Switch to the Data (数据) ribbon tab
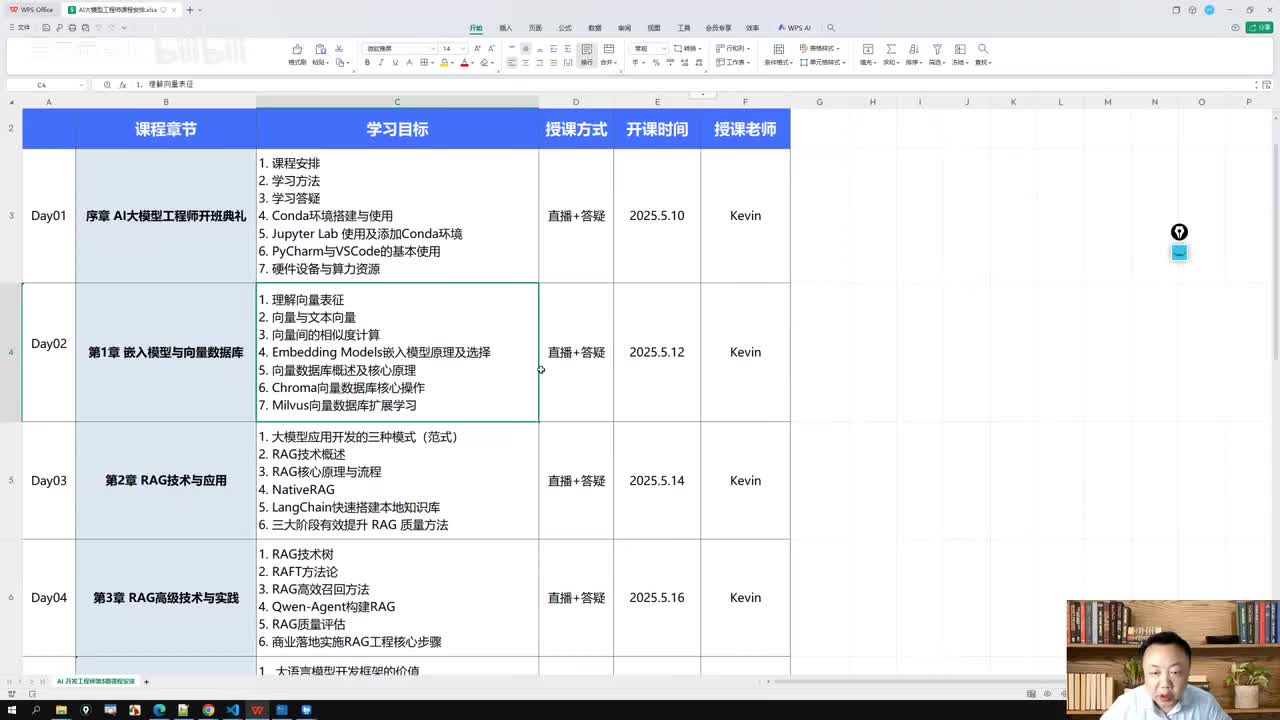This screenshot has width=1280, height=720. pyautogui.click(x=595, y=28)
